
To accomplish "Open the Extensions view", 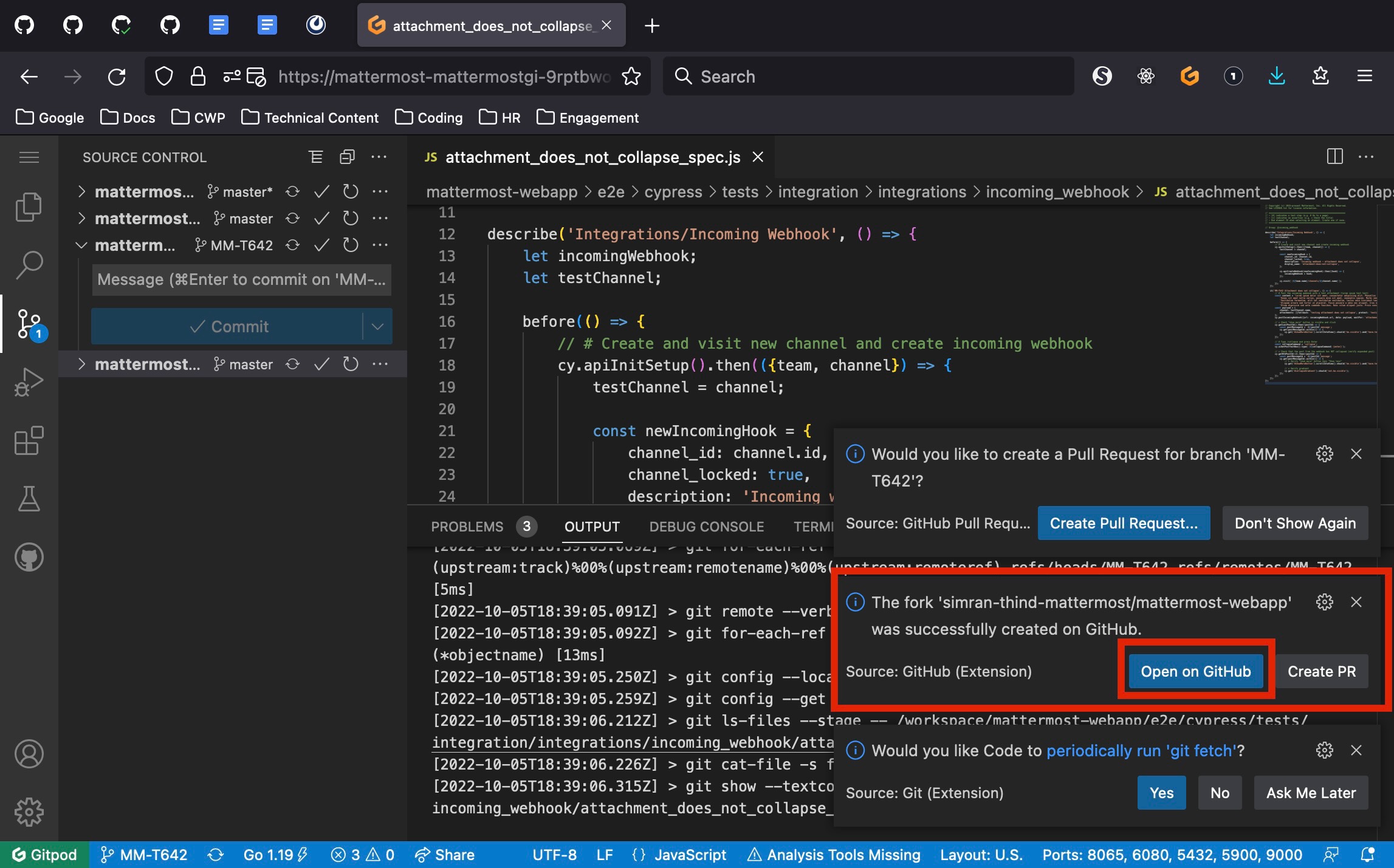I will [x=29, y=440].
